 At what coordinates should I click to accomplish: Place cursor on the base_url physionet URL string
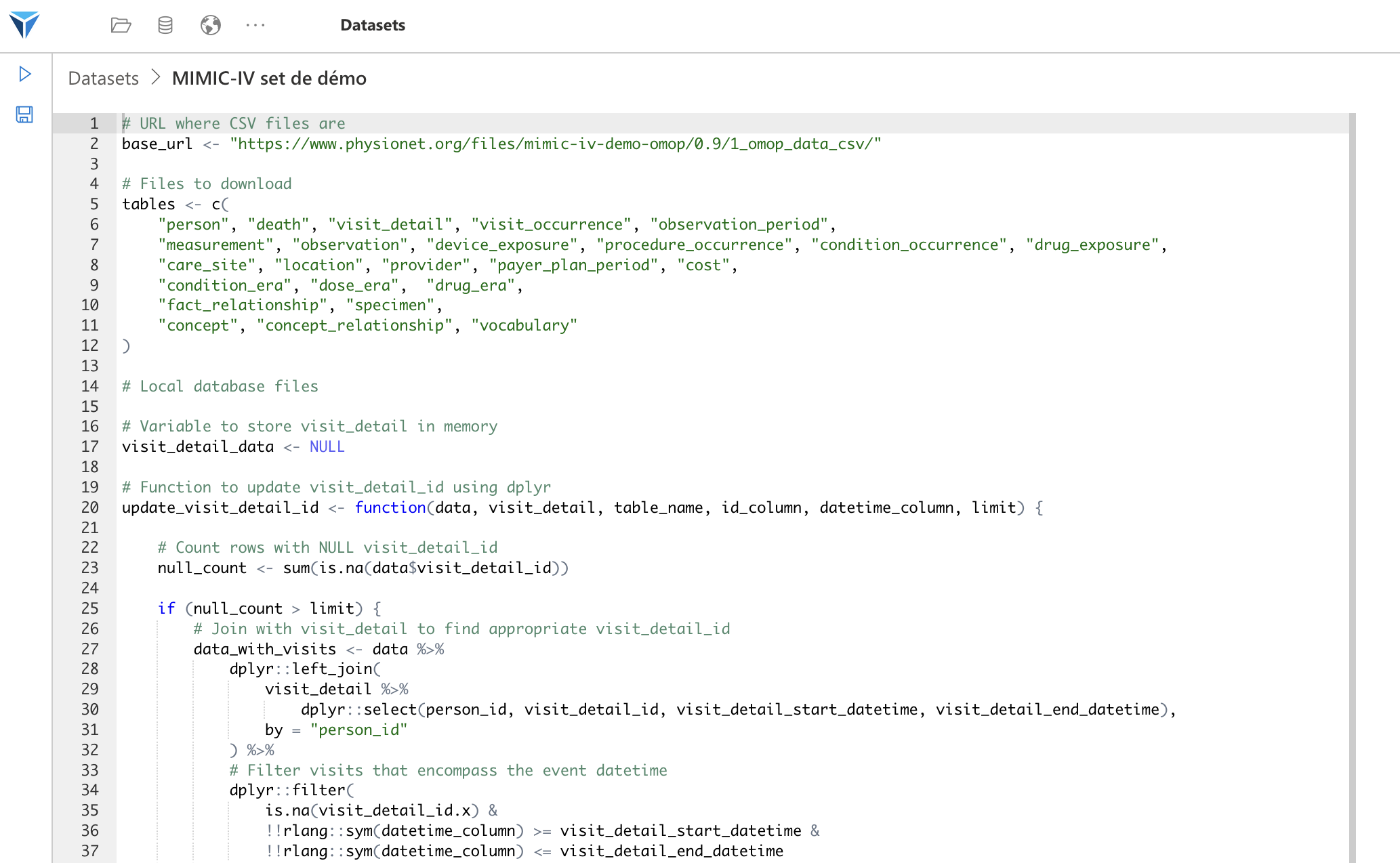point(556,144)
